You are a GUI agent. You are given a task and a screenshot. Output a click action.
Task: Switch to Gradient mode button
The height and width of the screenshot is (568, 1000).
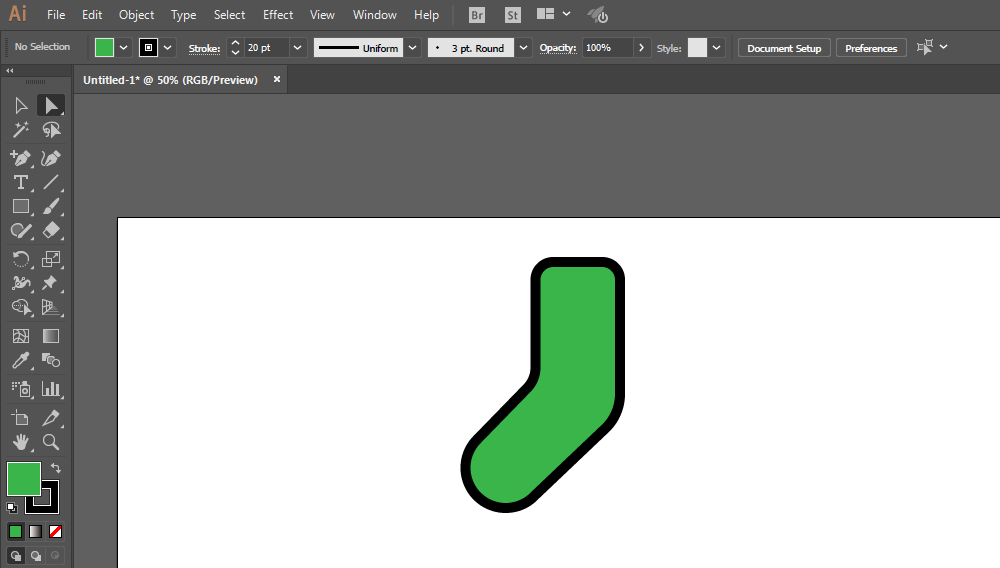[x=36, y=531]
